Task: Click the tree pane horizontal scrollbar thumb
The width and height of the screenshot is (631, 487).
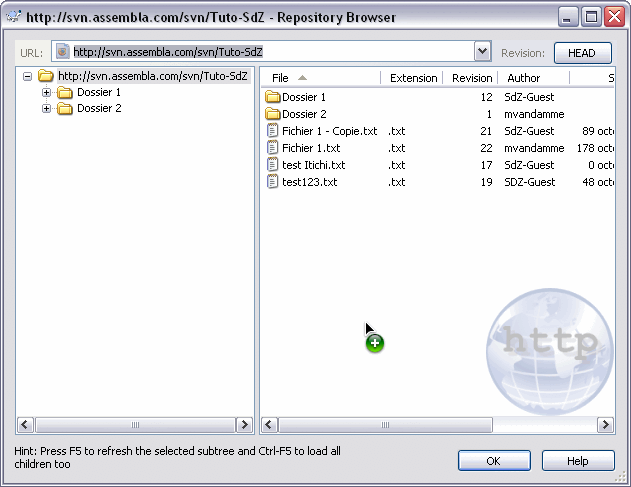Action: [135, 425]
